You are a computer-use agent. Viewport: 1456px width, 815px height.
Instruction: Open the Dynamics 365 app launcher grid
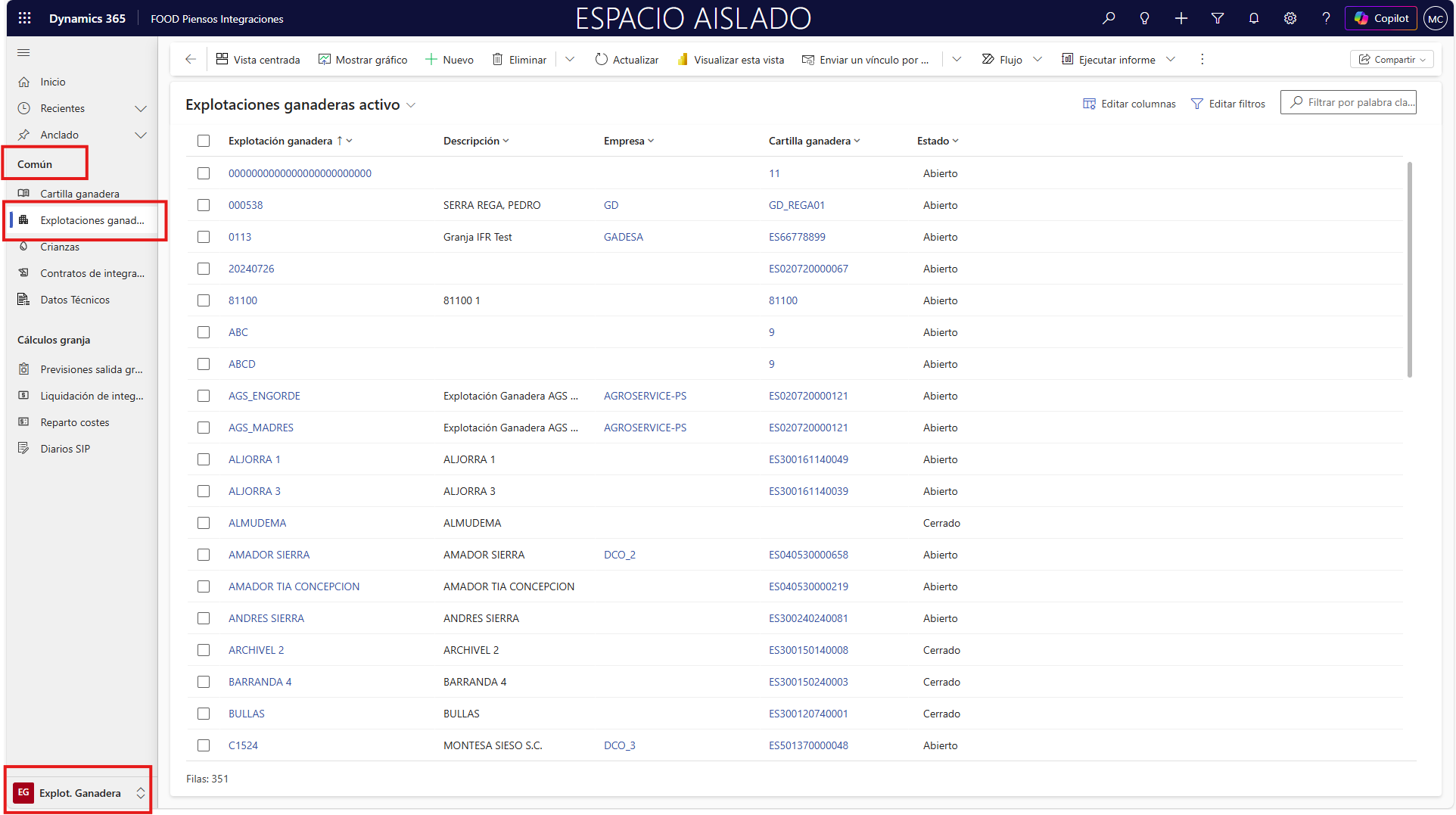pyautogui.click(x=25, y=18)
